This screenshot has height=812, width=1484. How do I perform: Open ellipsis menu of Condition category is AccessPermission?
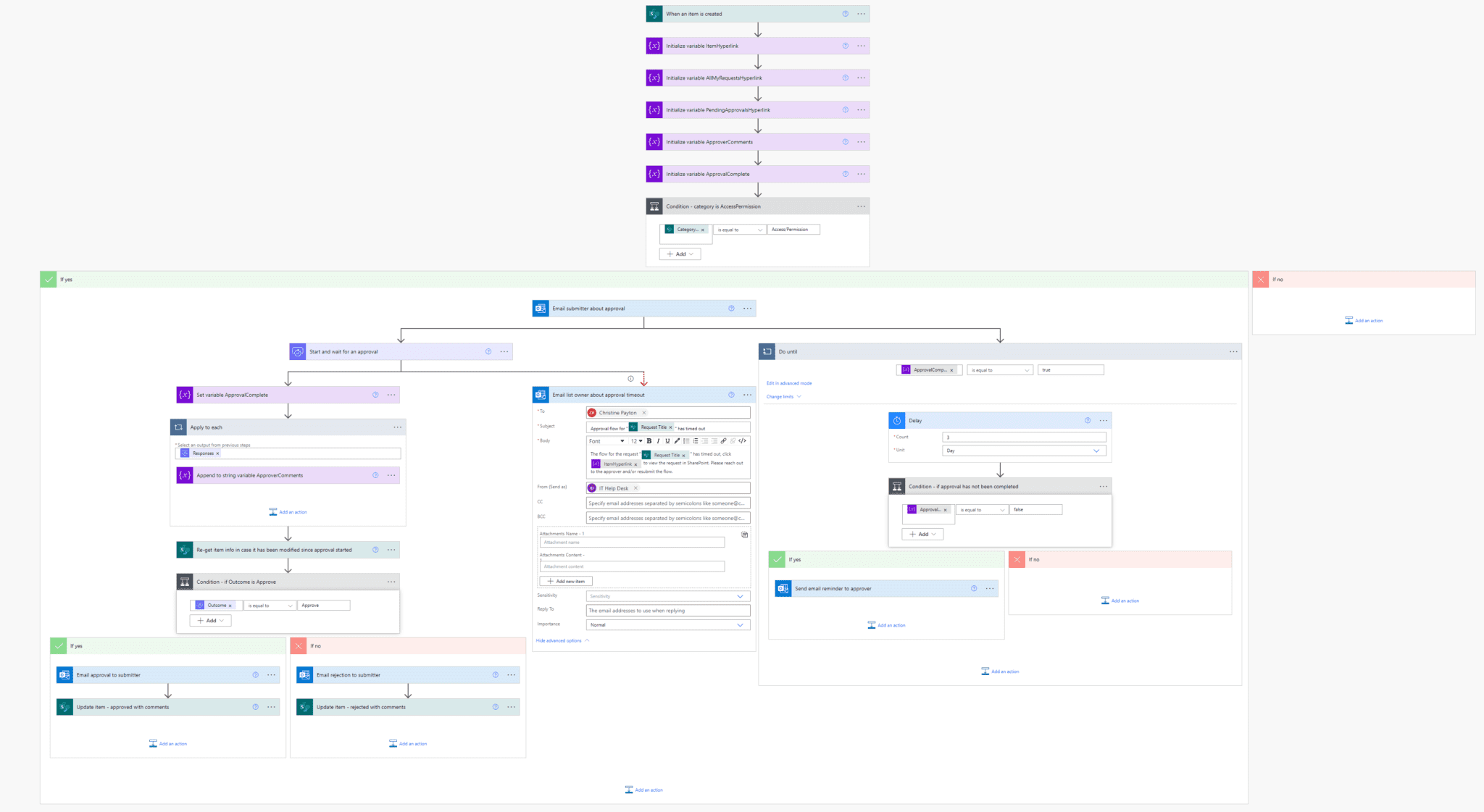pyautogui.click(x=861, y=206)
